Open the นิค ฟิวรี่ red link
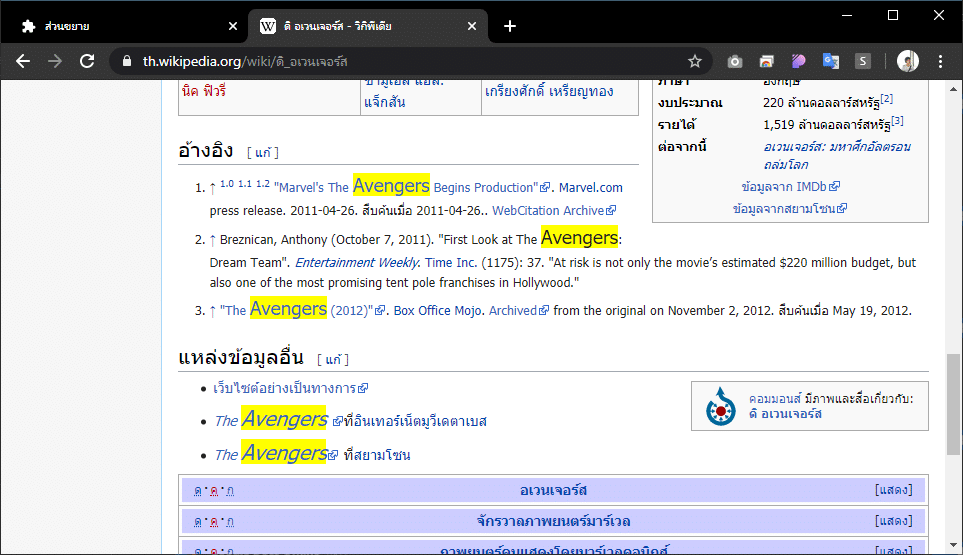 [x=204, y=91]
